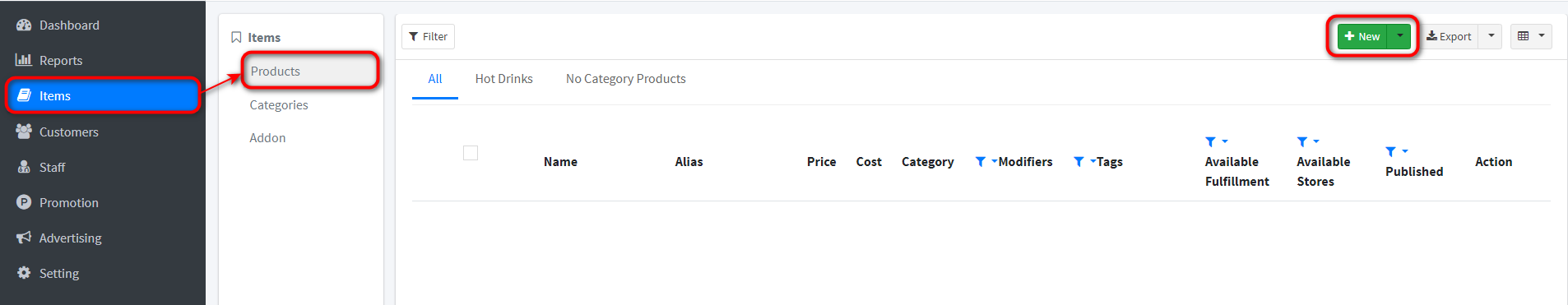The width and height of the screenshot is (1568, 305).
Task: Open Addon in the Items submenu
Action: click(267, 138)
